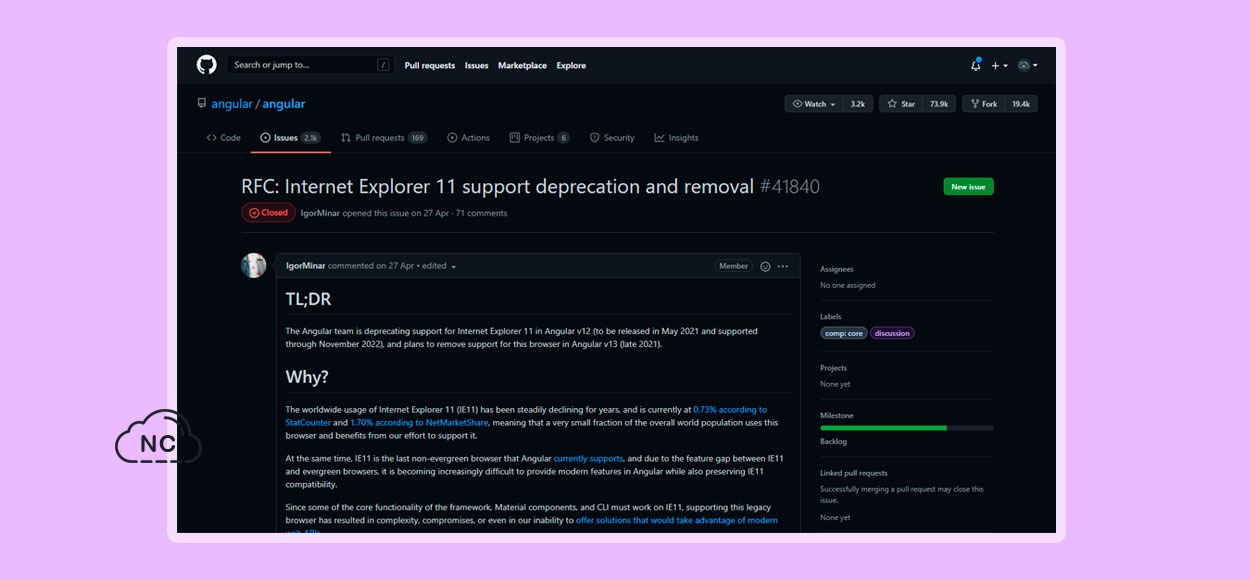The width and height of the screenshot is (1250, 580).
Task: Focus the 'Search or jump to...' field
Action: point(309,65)
